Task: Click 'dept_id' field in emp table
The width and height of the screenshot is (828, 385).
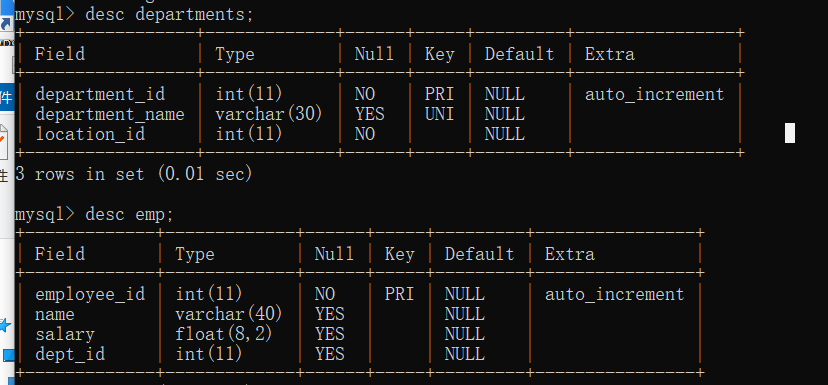Action: point(70,354)
